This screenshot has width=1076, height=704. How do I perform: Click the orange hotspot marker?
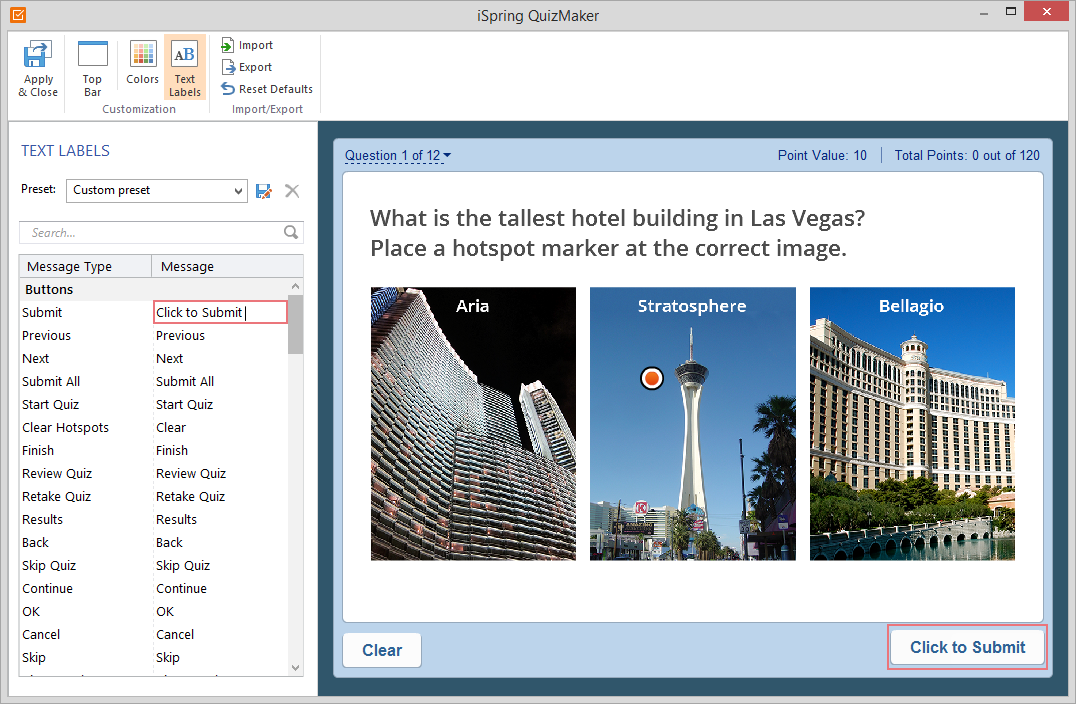(x=651, y=377)
